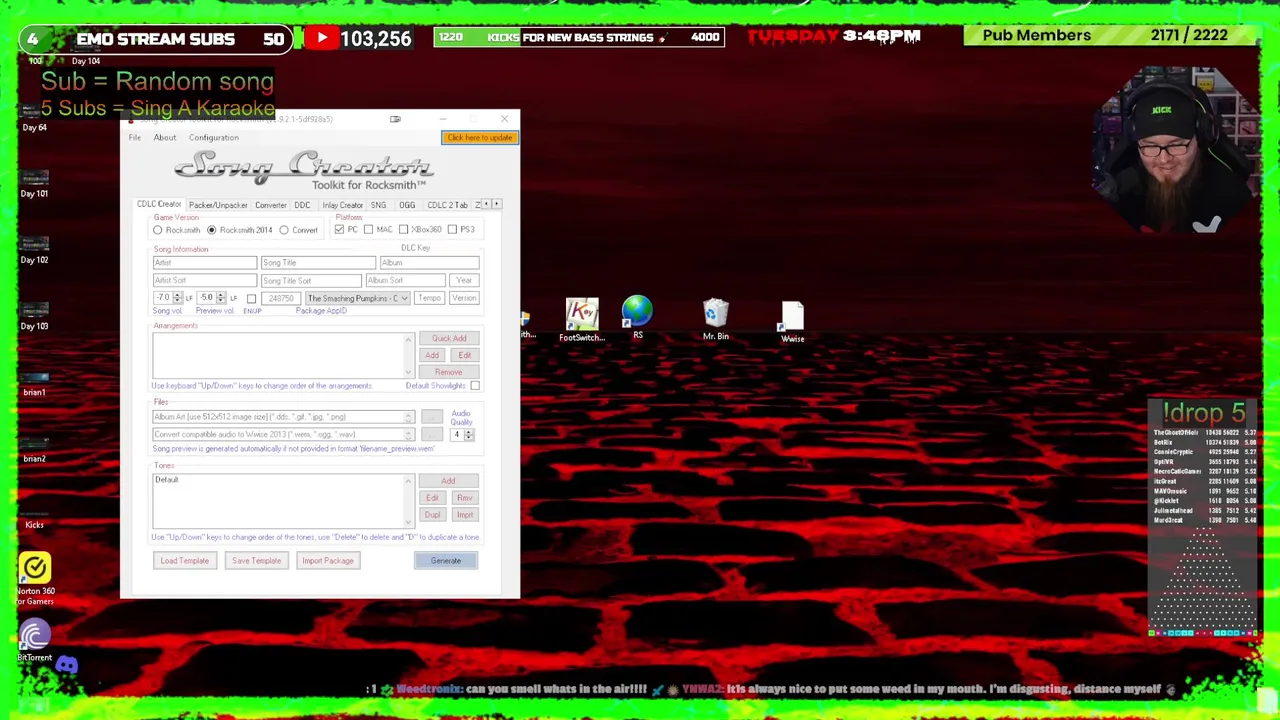1280x720 pixels.
Task: Open the Norton 360 for Gamers icon
Action: [35, 579]
